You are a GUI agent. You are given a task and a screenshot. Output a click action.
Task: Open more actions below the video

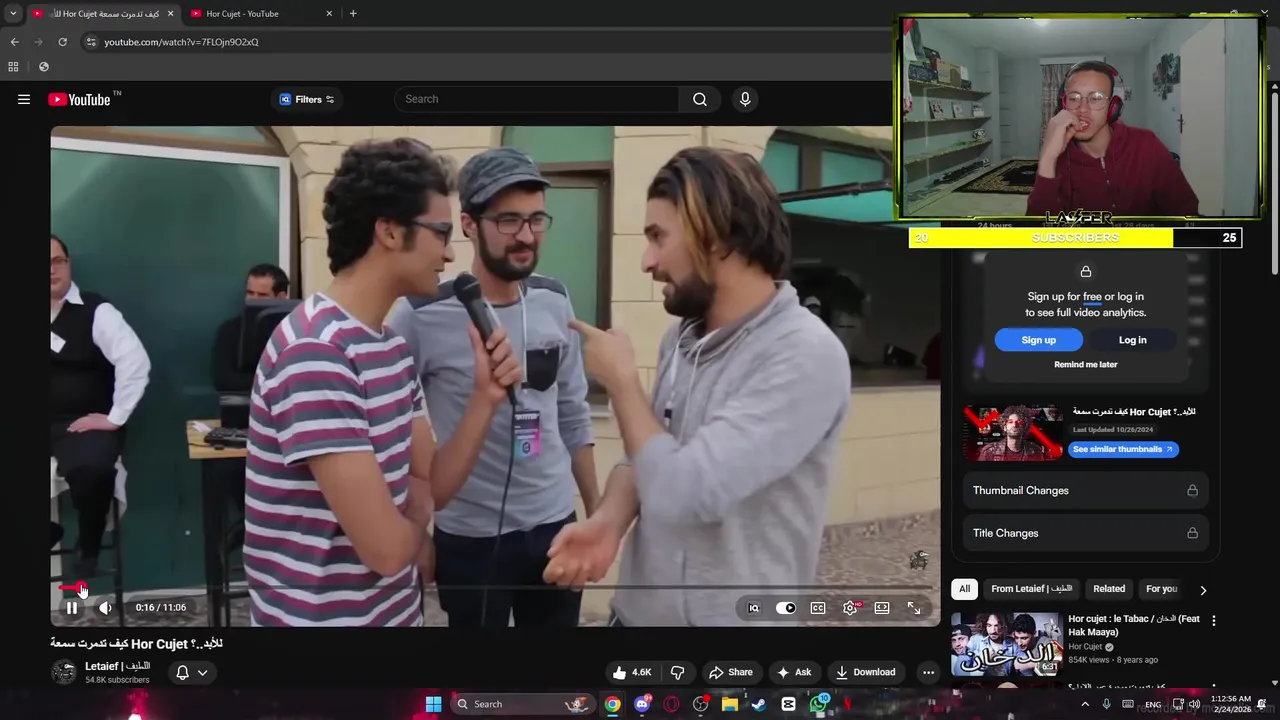(928, 672)
